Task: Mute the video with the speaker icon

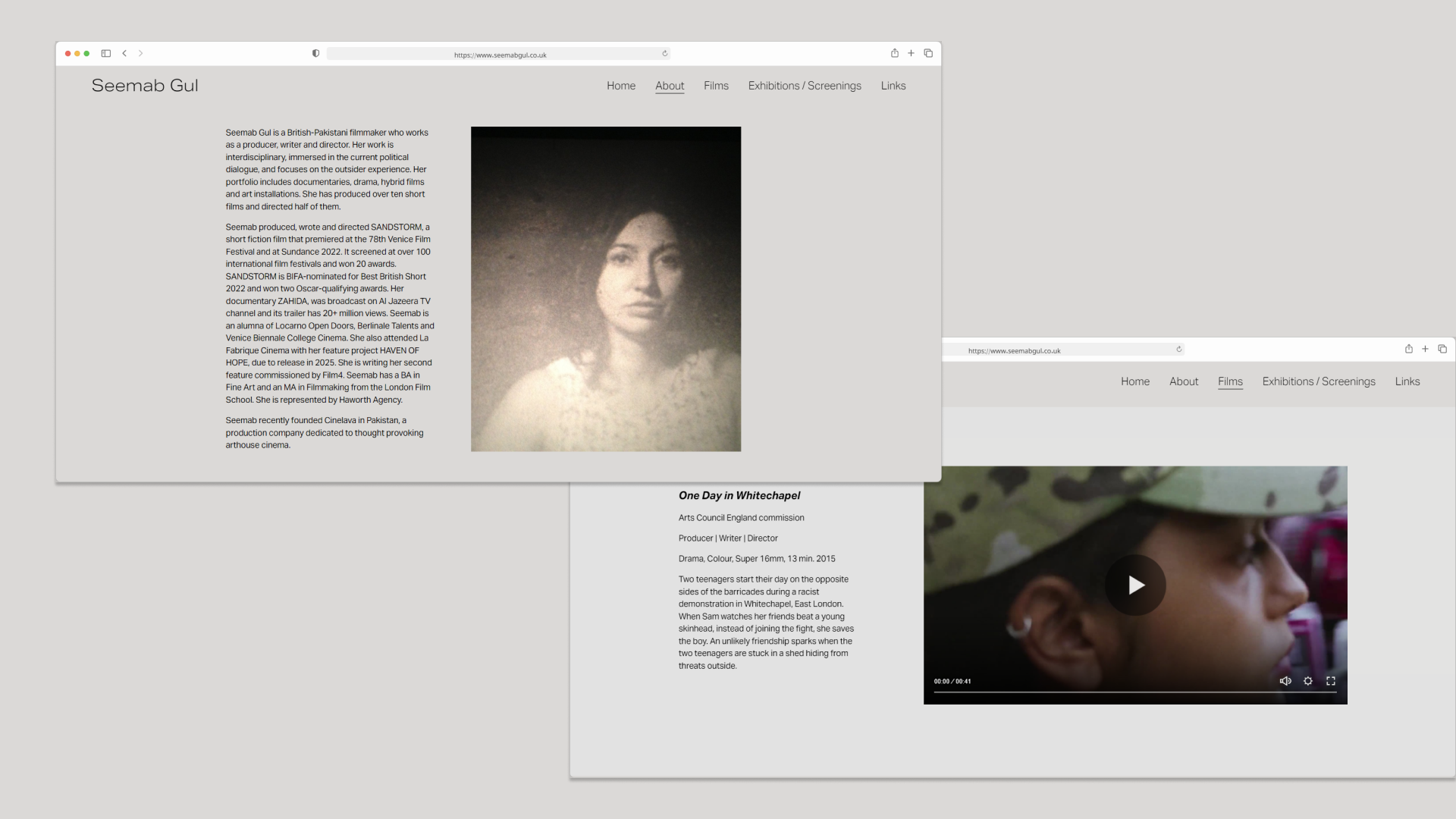Action: (1285, 681)
